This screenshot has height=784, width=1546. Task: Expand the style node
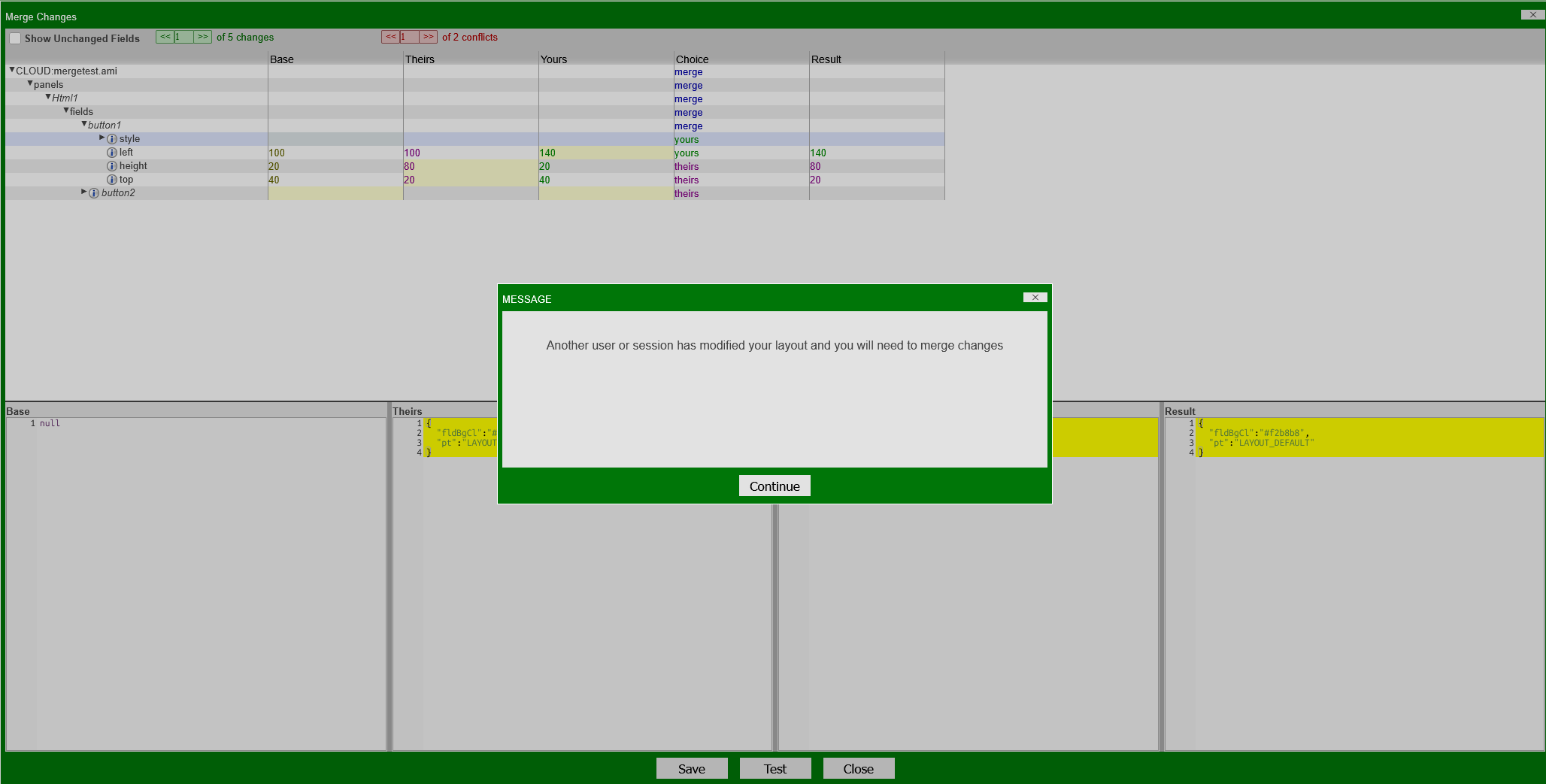(x=102, y=138)
